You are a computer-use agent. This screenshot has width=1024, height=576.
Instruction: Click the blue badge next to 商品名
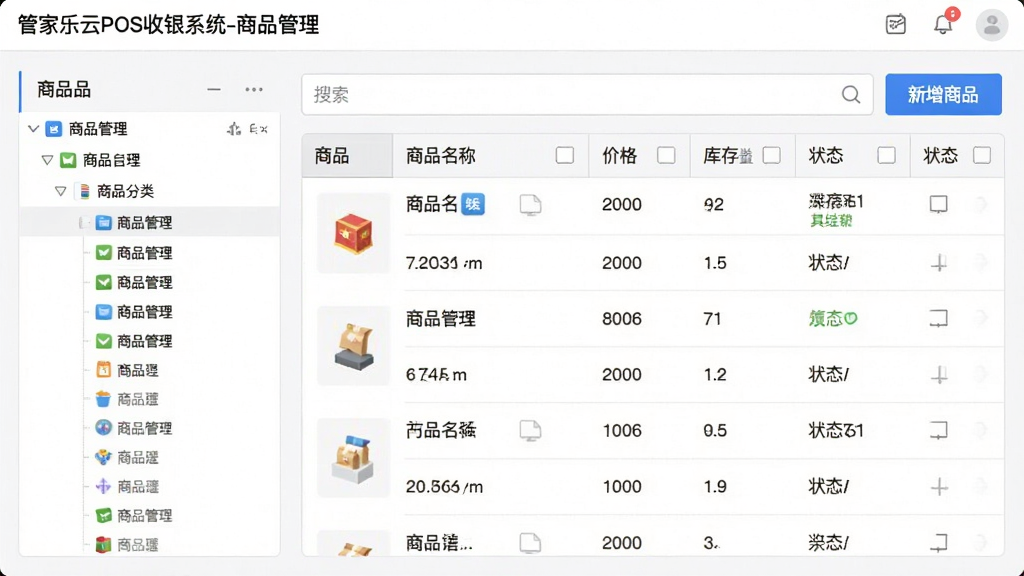(473, 204)
